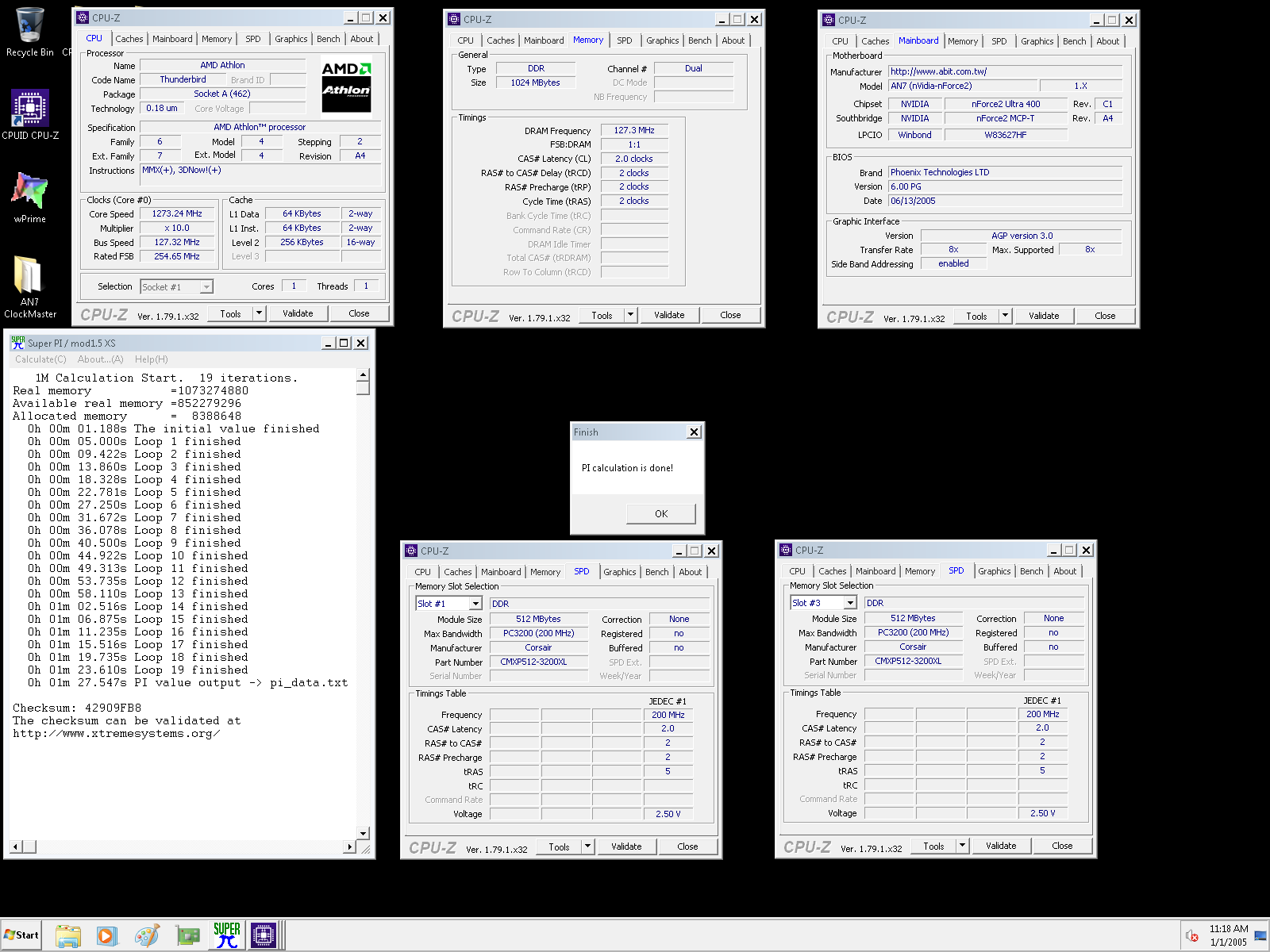The width and height of the screenshot is (1270, 952).
Task: Expand the Tools arrow in the Slot #1 SPD window
Action: click(x=587, y=846)
